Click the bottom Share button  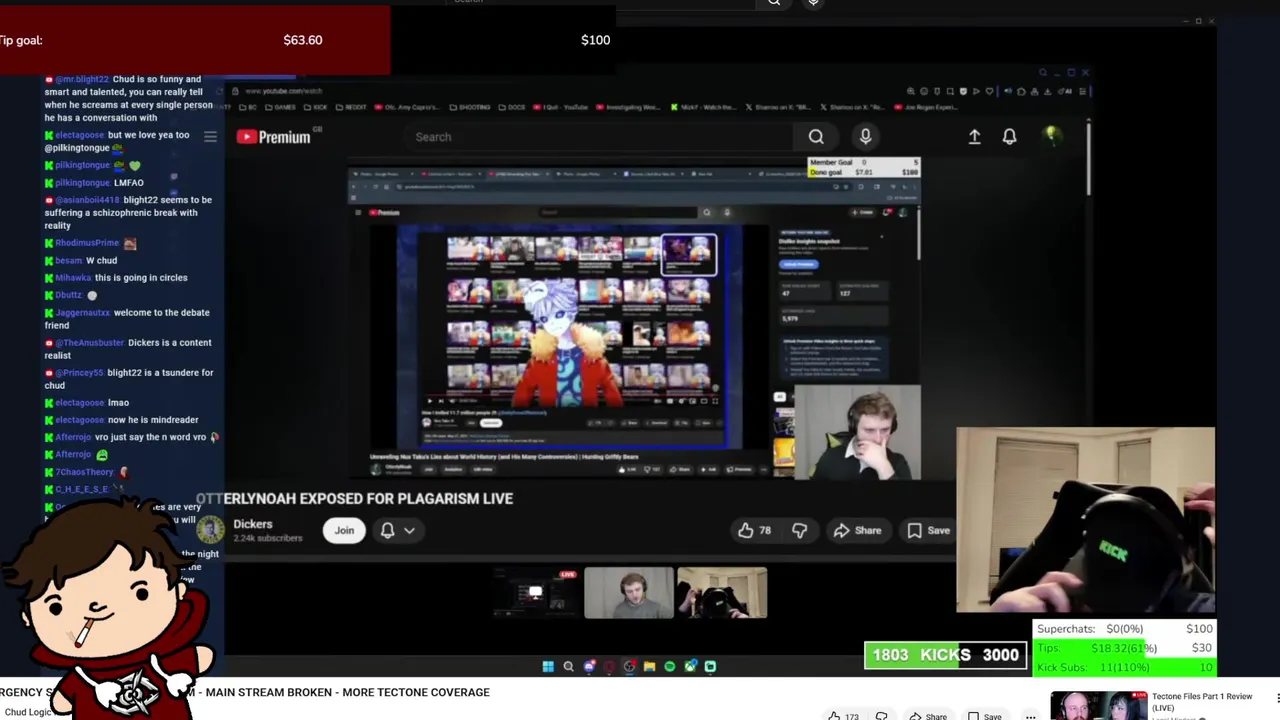click(927, 716)
